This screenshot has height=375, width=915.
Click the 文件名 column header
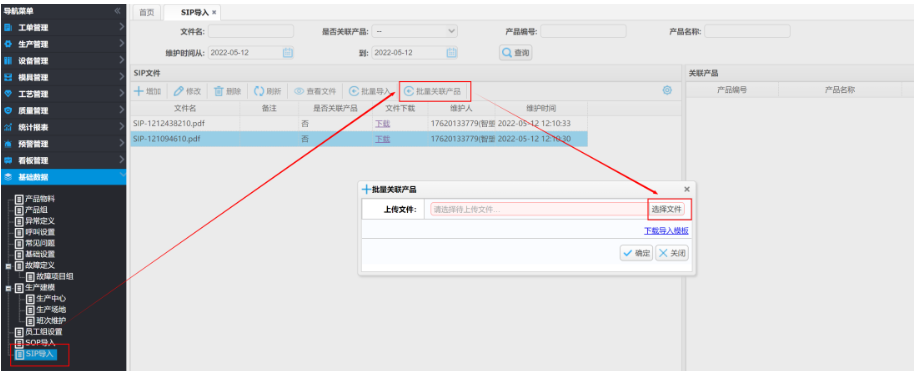tap(185, 108)
